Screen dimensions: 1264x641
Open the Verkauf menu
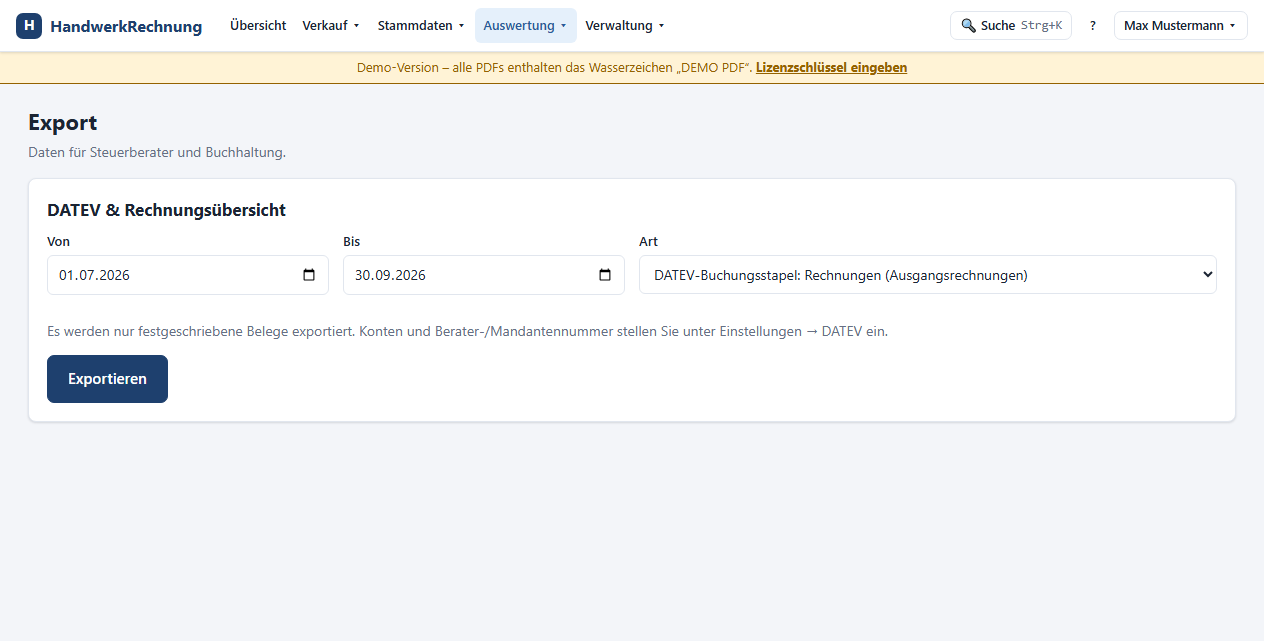coord(331,26)
